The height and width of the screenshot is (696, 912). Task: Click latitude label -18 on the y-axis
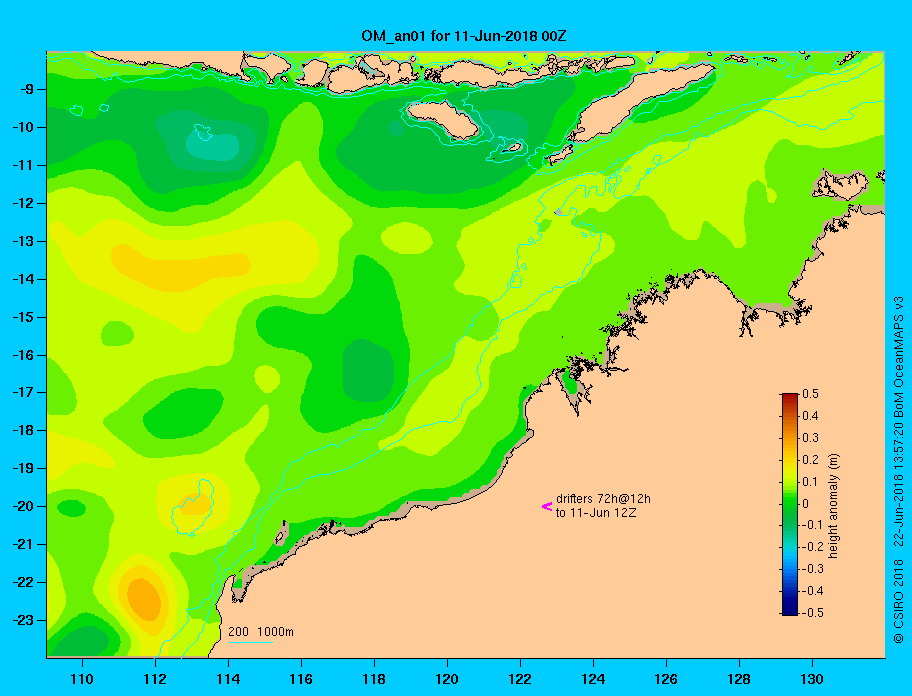[x=22, y=430]
